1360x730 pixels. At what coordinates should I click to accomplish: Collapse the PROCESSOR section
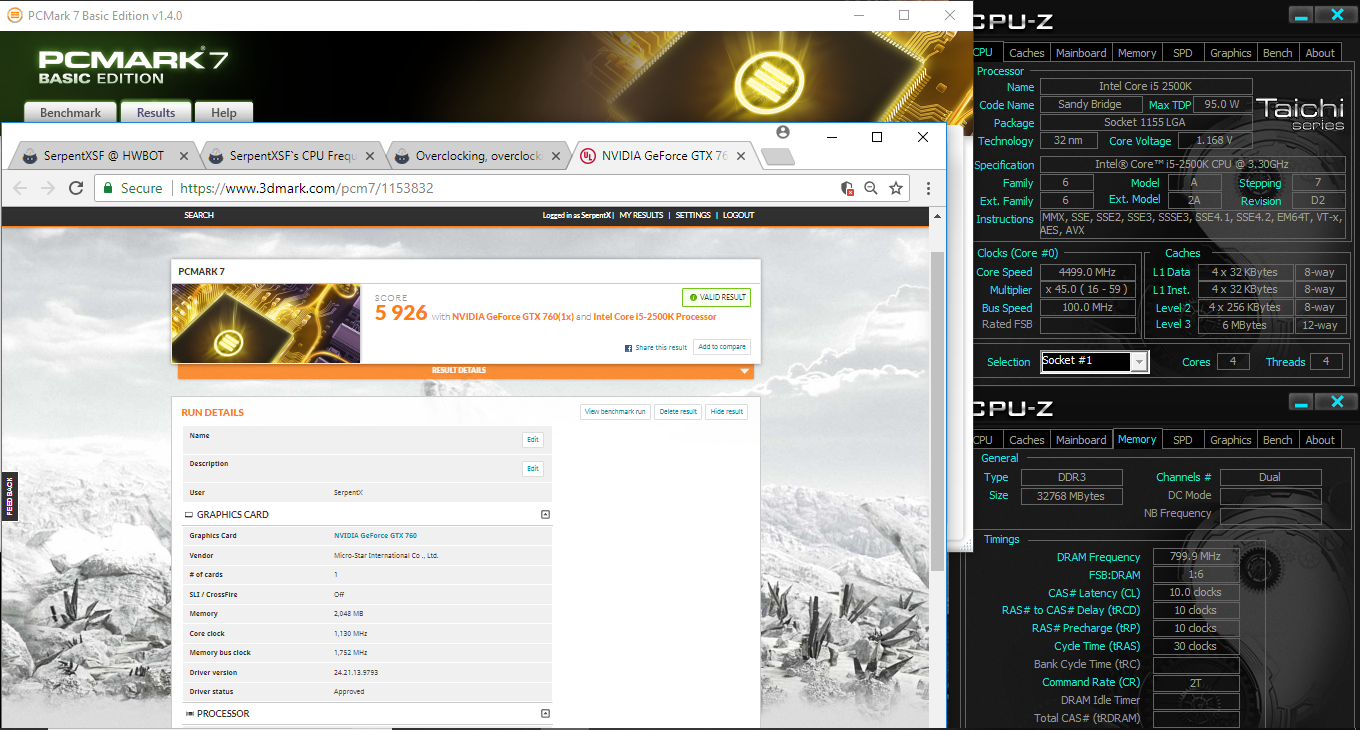(545, 713)
